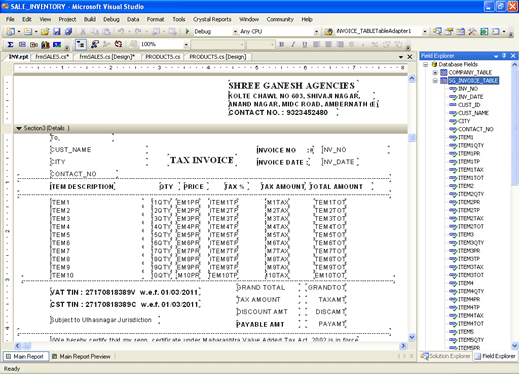Click the report vertical scrollbar down arrow
Screen dimensions: 519x374
(x=412, y=337)
